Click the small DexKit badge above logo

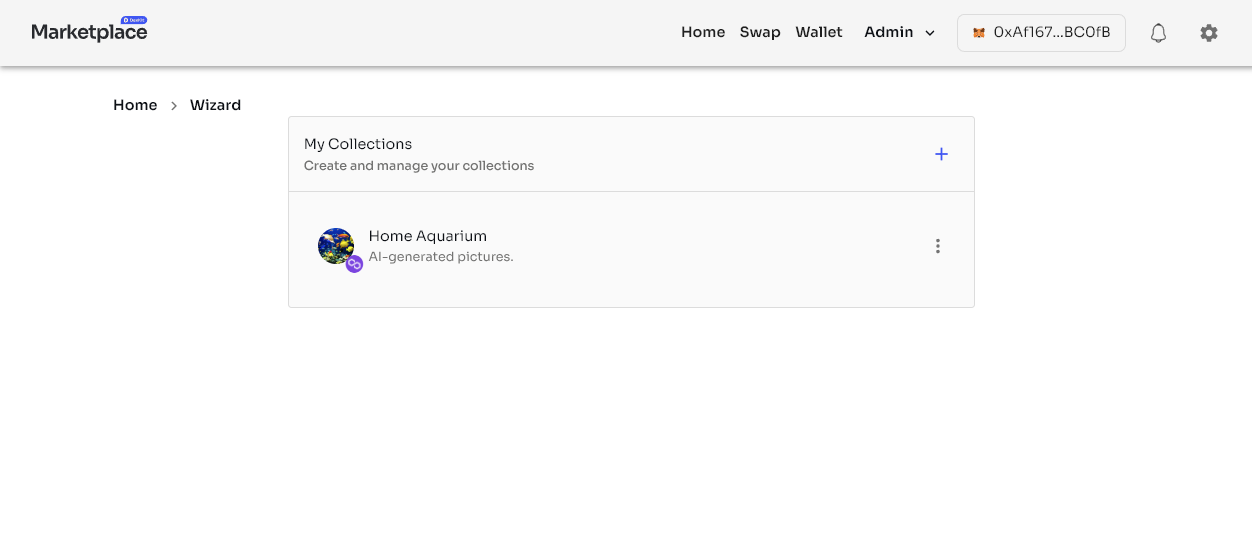click(133, 20)
